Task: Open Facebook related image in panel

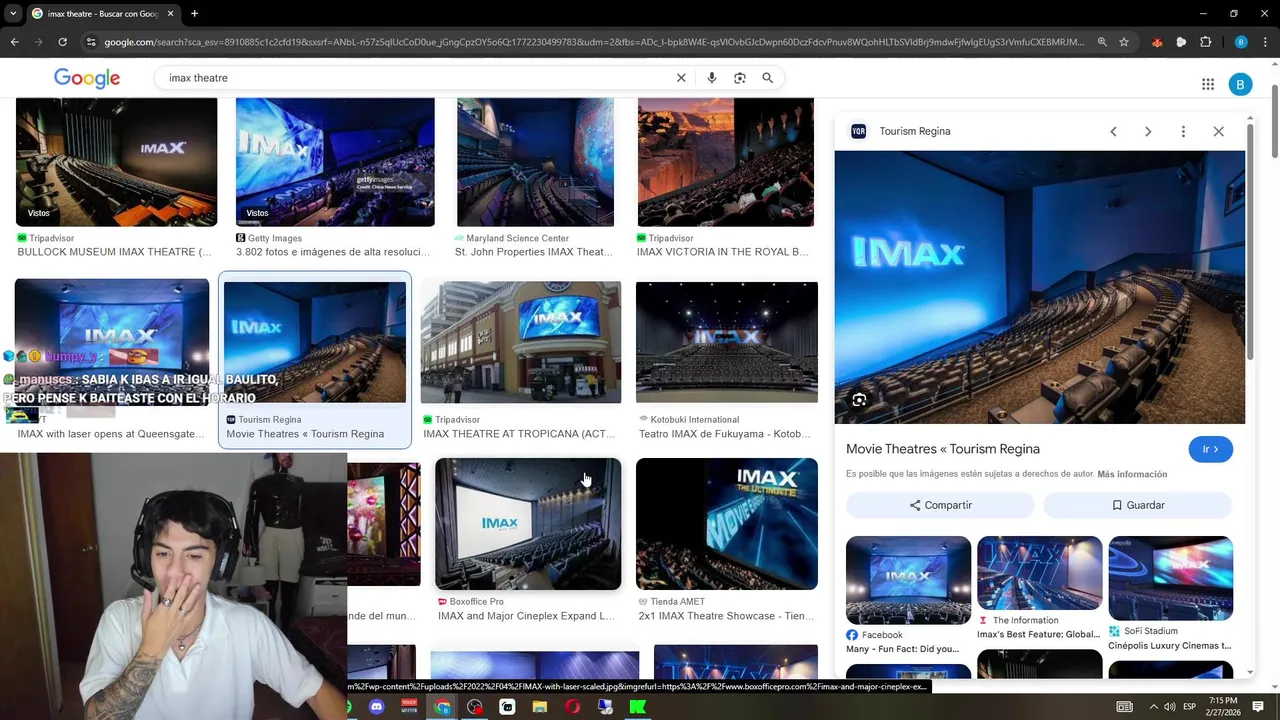Action: click(908, 580)
